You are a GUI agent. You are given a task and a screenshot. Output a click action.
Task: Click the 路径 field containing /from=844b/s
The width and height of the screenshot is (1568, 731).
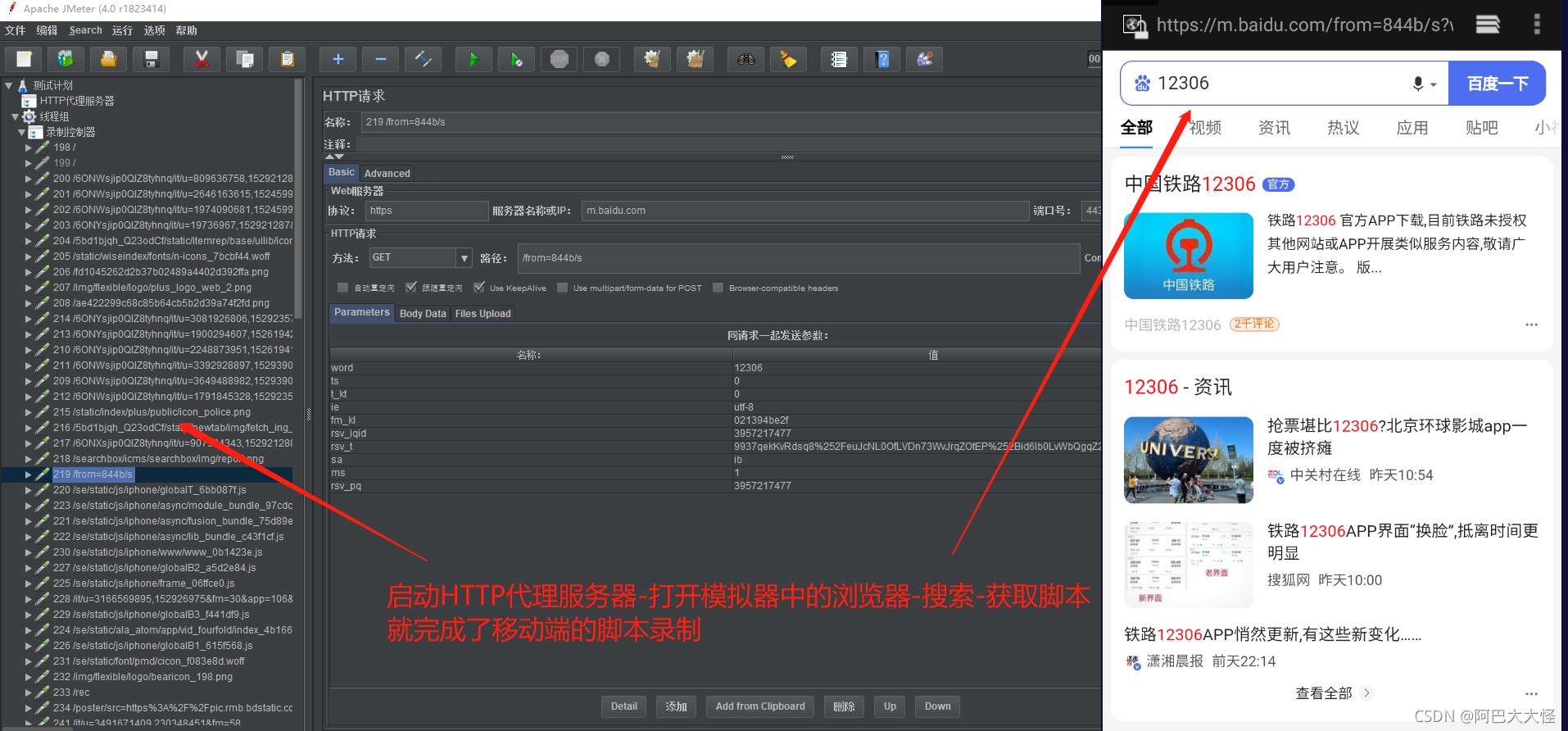tap(799, 258)
